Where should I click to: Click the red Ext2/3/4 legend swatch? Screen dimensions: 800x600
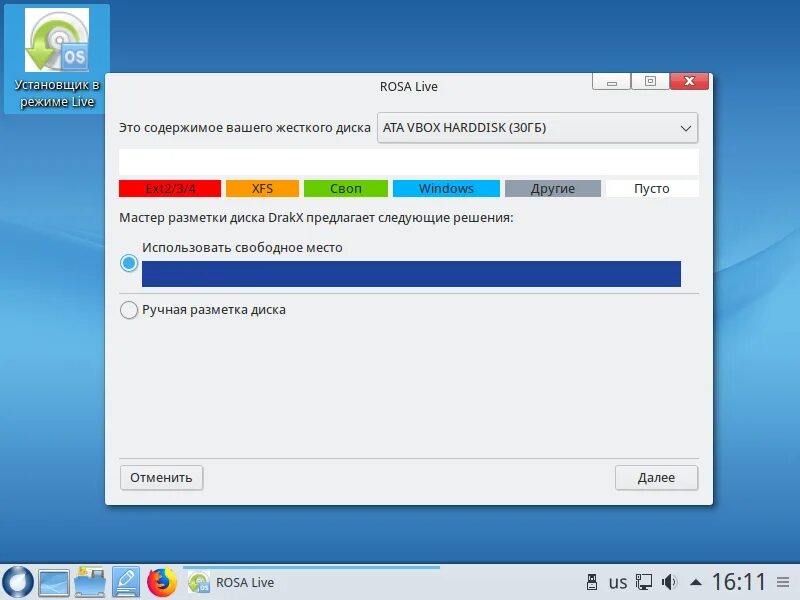pyautogui.click(x=170, y=188)
